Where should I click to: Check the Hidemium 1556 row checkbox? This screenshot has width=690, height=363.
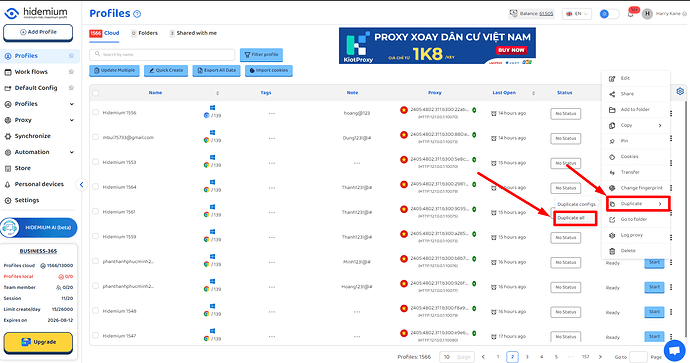[95, 113]
